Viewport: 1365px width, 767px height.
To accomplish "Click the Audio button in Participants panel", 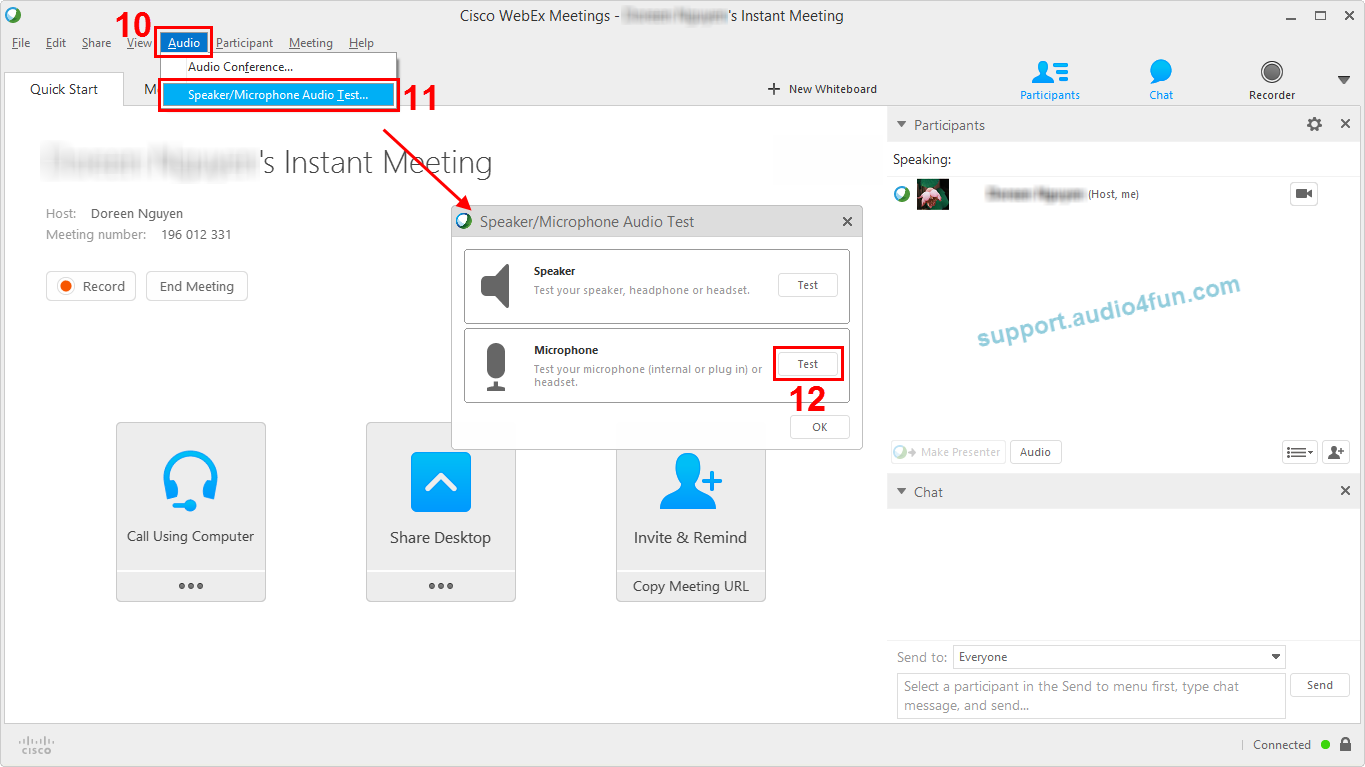I will click(1035, 452).
